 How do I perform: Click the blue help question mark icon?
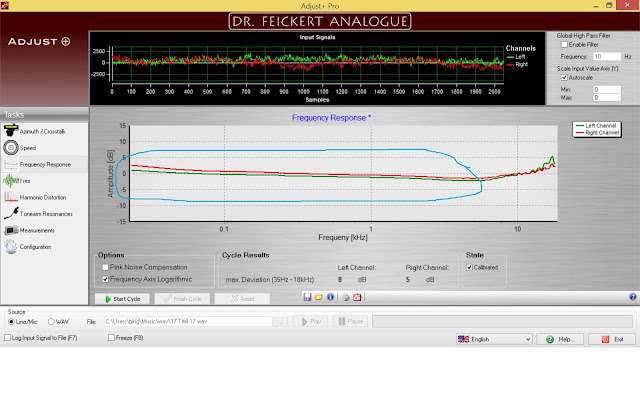pyautogui.click(x=633, y=297)
